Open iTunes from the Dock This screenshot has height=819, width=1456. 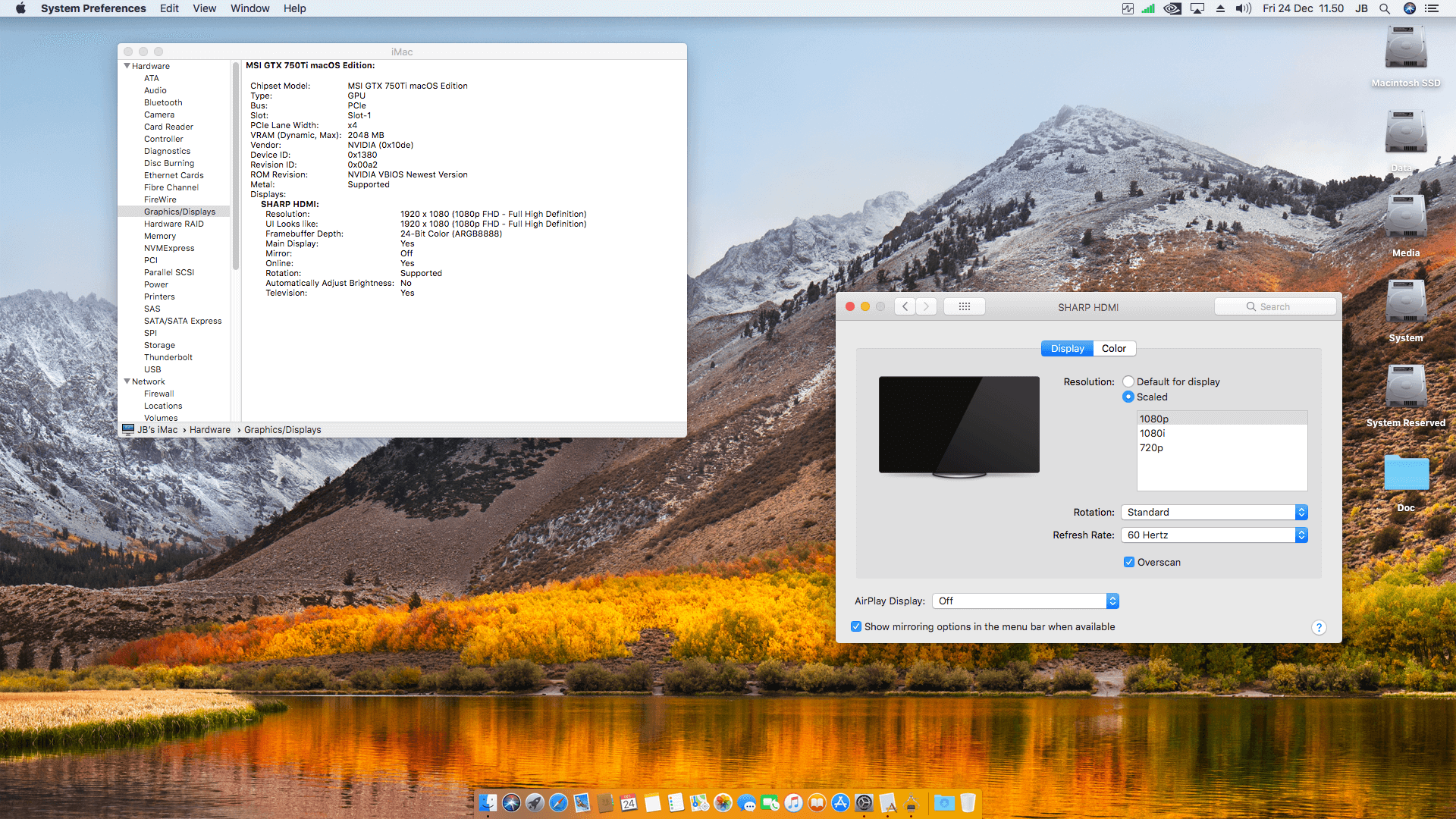coord(793,803)
